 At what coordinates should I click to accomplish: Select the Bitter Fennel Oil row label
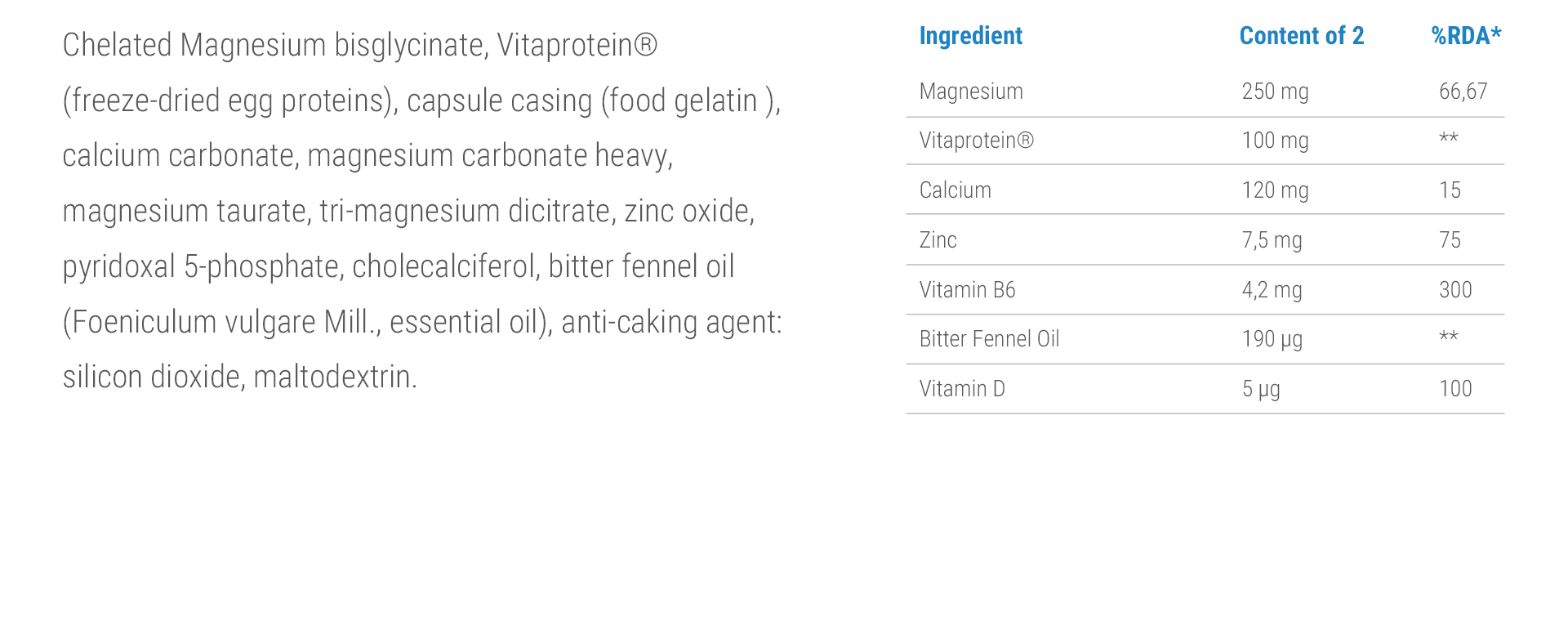coord(989,339)
